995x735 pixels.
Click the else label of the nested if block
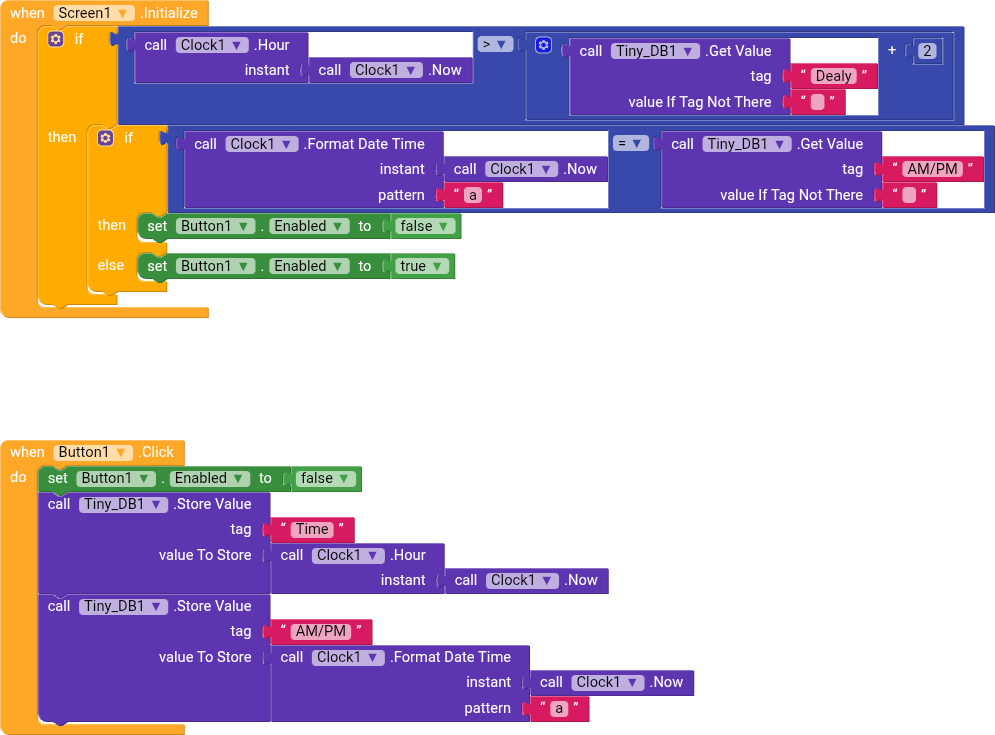pos(110,265)
